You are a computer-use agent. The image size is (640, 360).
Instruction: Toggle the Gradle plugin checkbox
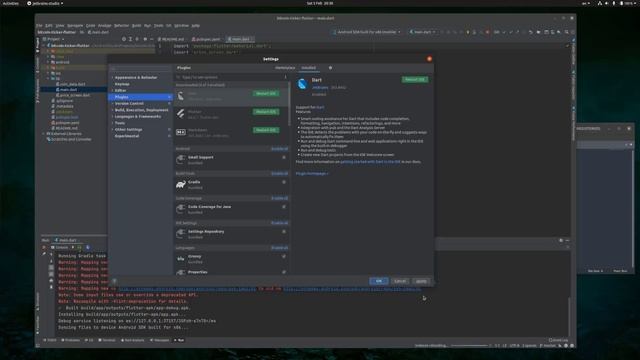point(284,182)
